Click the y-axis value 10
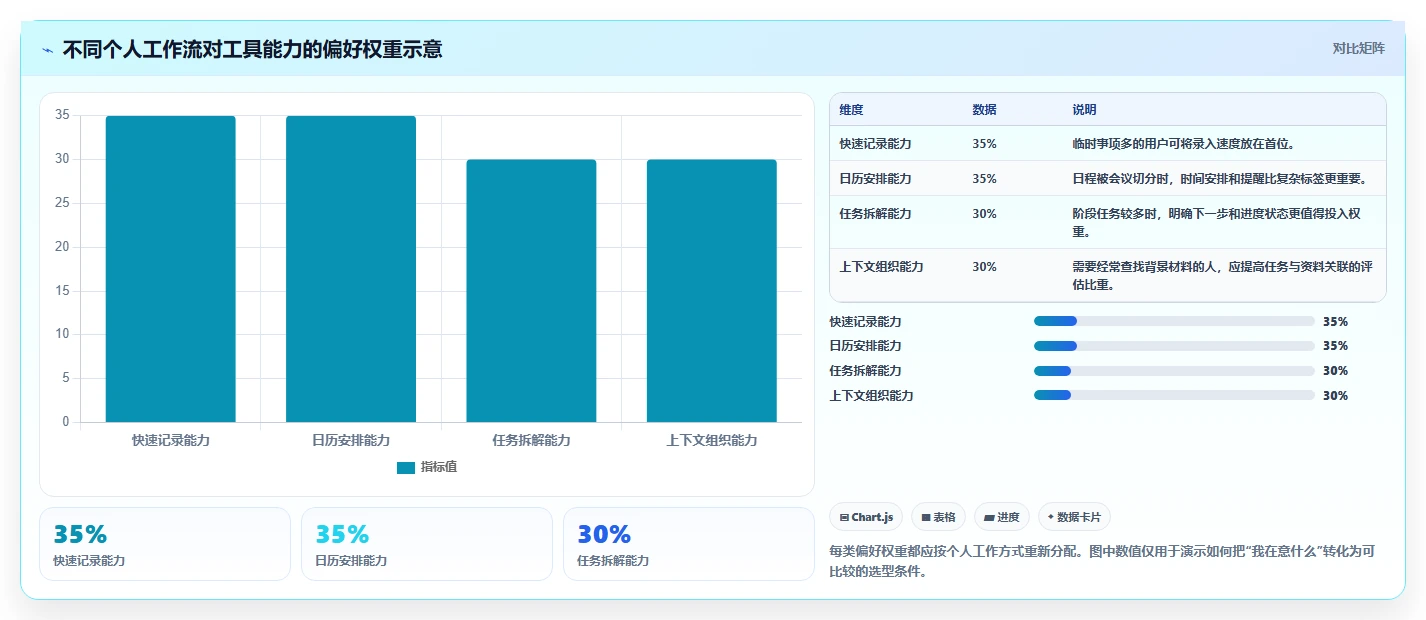Image resolution: width=1426 pixels, height=620 pixels. pyautogui.click(x=62, y=334)
